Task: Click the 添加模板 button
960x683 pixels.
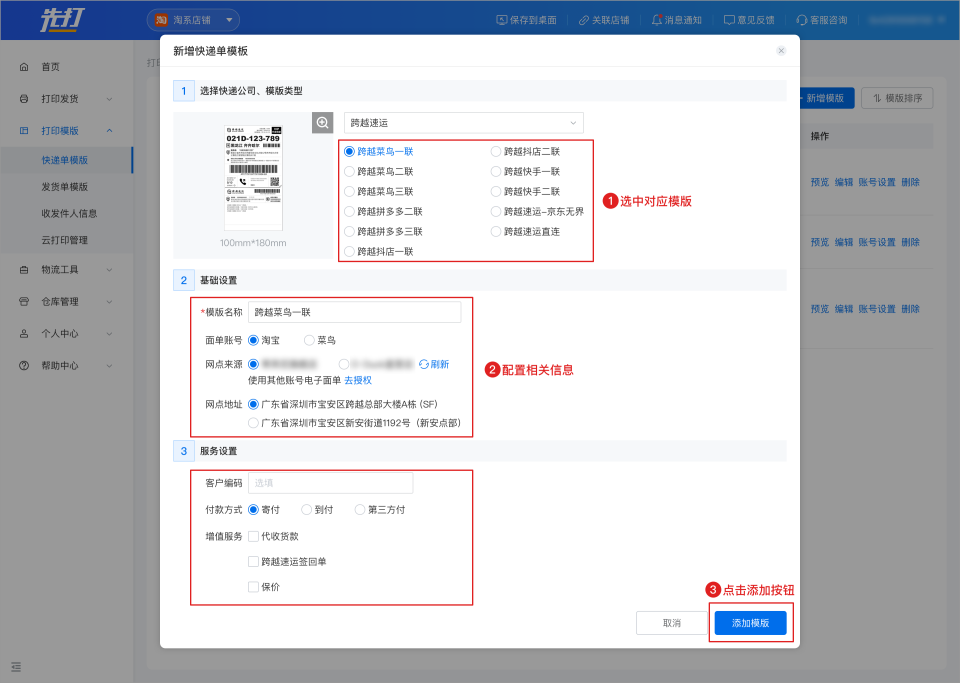Action: coord(750,623)
